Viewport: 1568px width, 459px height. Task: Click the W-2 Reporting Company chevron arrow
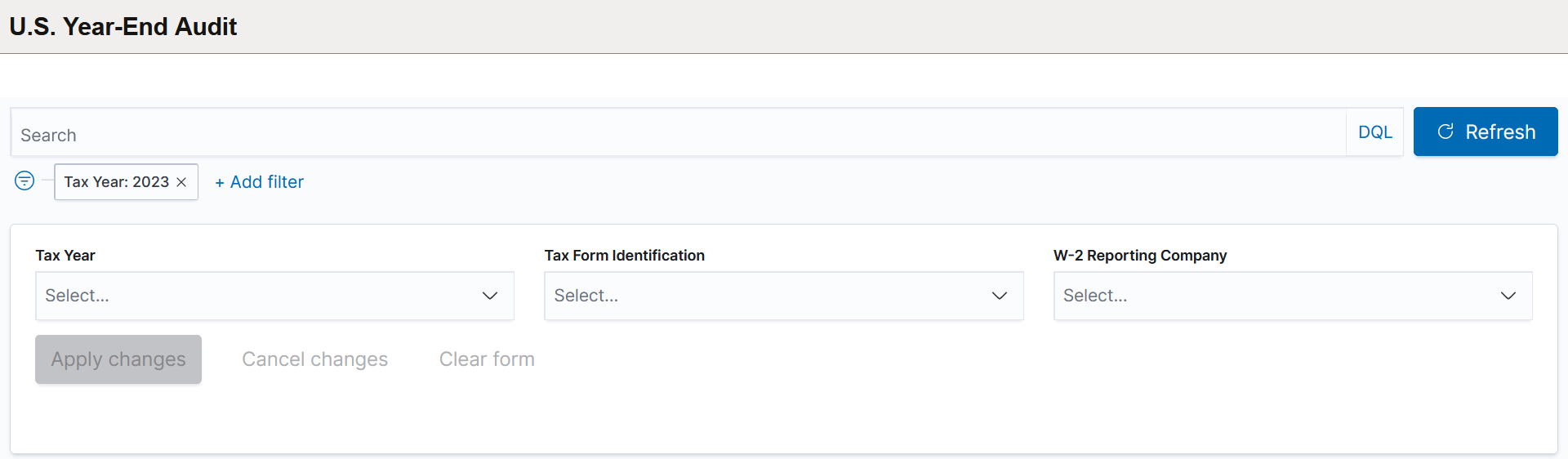[1508, 296]
